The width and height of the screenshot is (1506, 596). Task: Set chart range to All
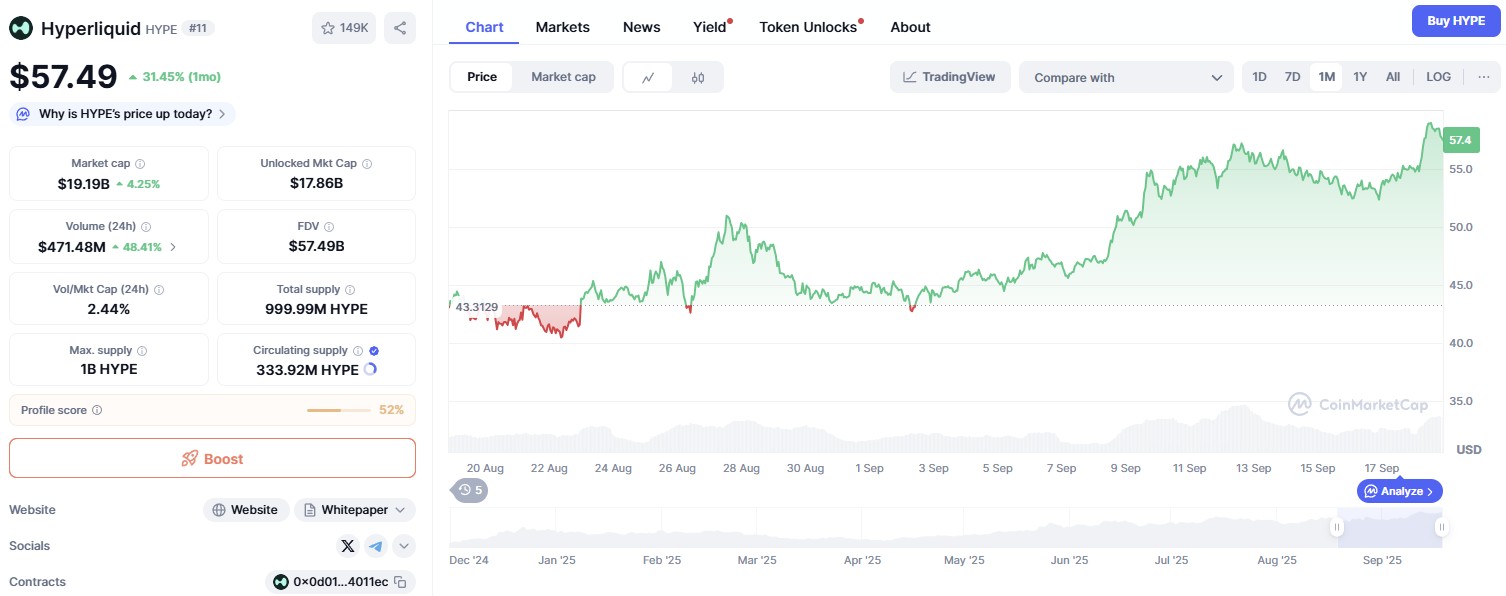[x=1393, y=77]
